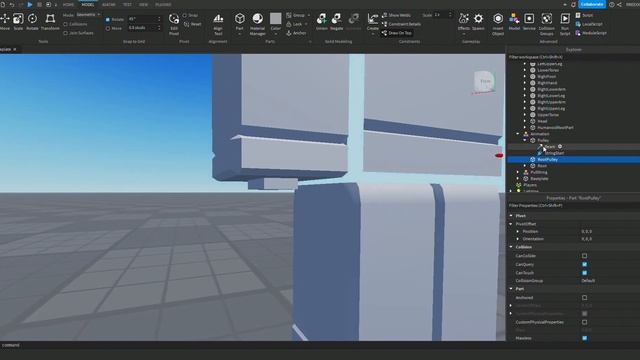Click the plus icon beside Beam row
The height and width of the screenshot is (360, 640).
click(x=560, y=147)
